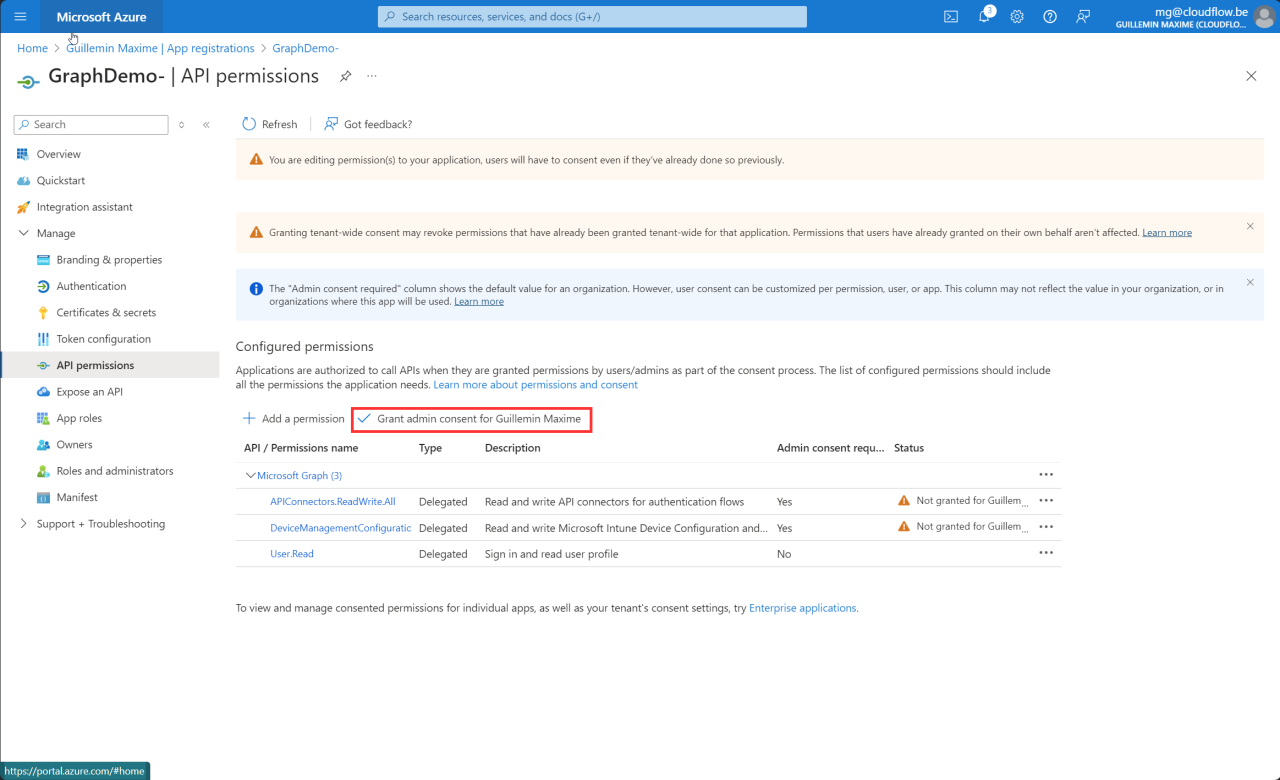Click the feedback icon in top bar
Viewport: 1280px width, 780px height.
(x=1083, y=17)
